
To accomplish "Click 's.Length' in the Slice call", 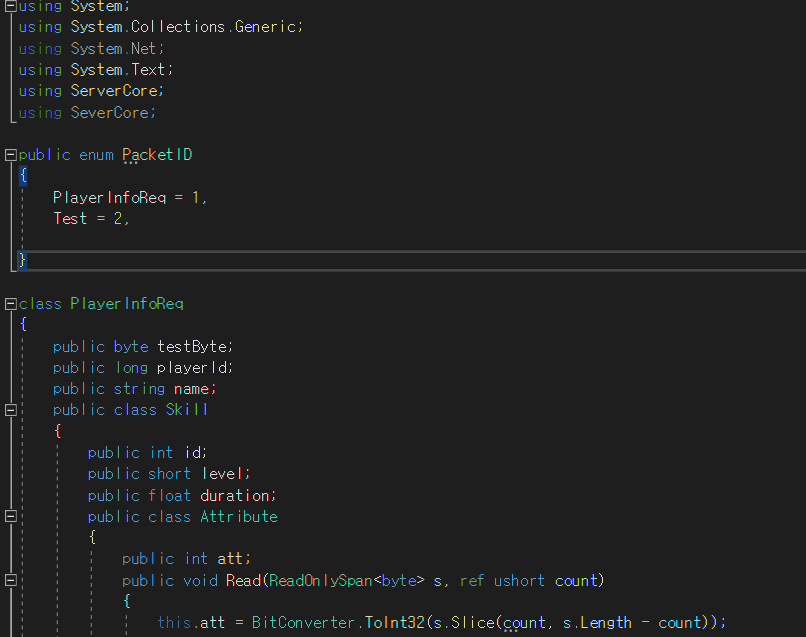I will point(597,623).
